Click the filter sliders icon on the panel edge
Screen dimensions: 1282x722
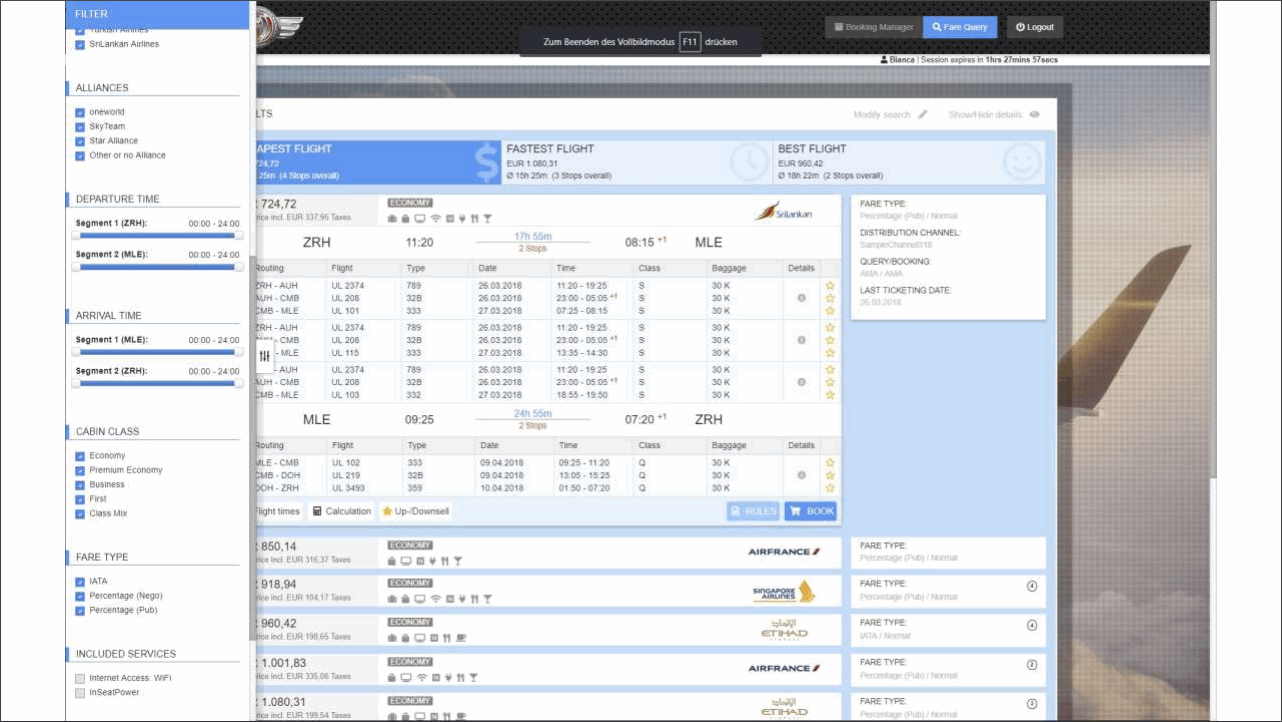point(265,356)
